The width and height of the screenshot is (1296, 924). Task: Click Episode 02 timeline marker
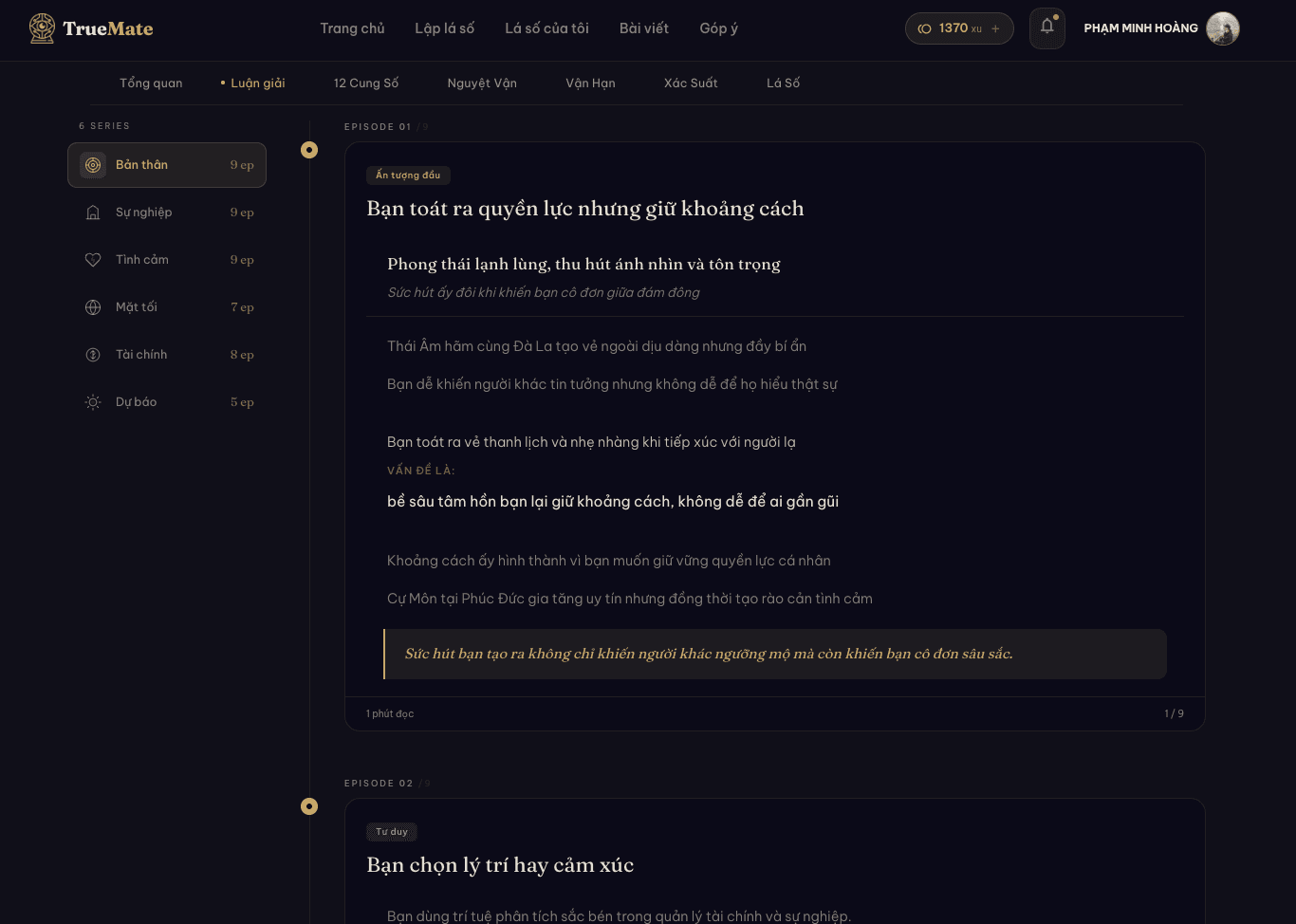coord(309,806)
